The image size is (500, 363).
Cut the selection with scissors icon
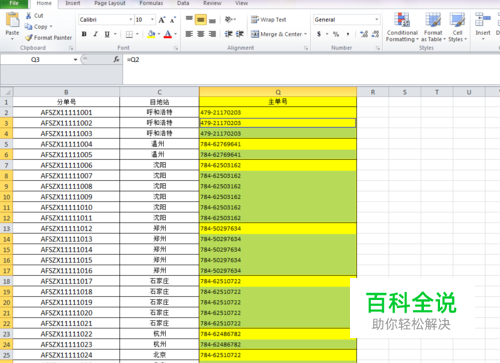[x=29, y=15]
